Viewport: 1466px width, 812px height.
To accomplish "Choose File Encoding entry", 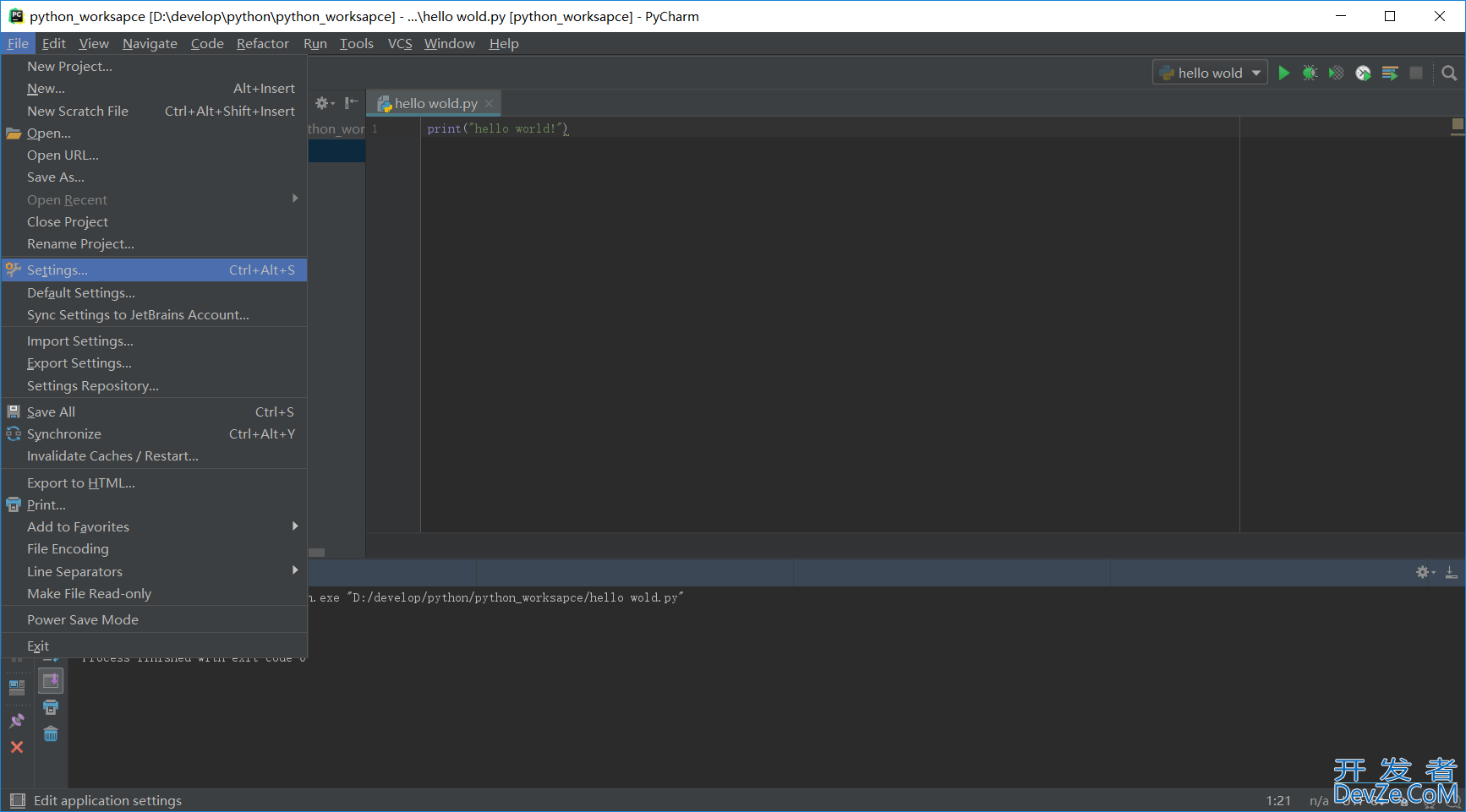I will (154, 549).
